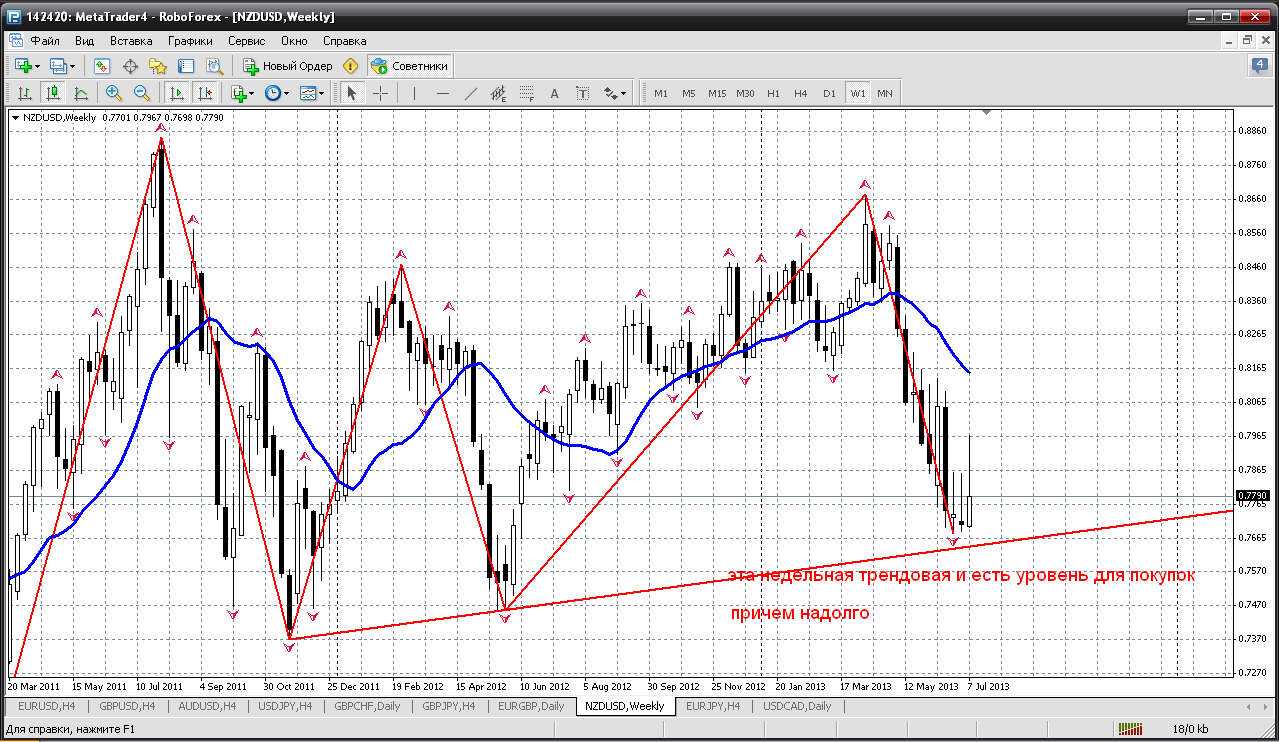
Task: Switch chart to line chart icon
Action: (x=81, y=93)
